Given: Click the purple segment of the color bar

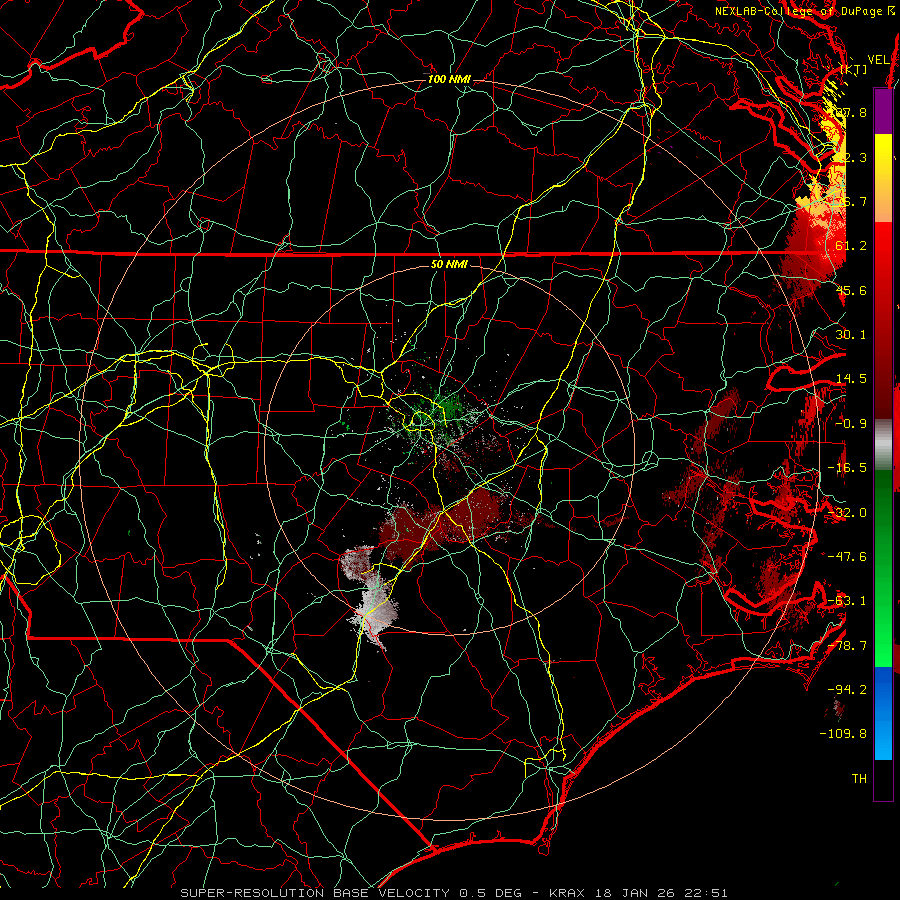Looking at the screenshot, I should (883, 111).
